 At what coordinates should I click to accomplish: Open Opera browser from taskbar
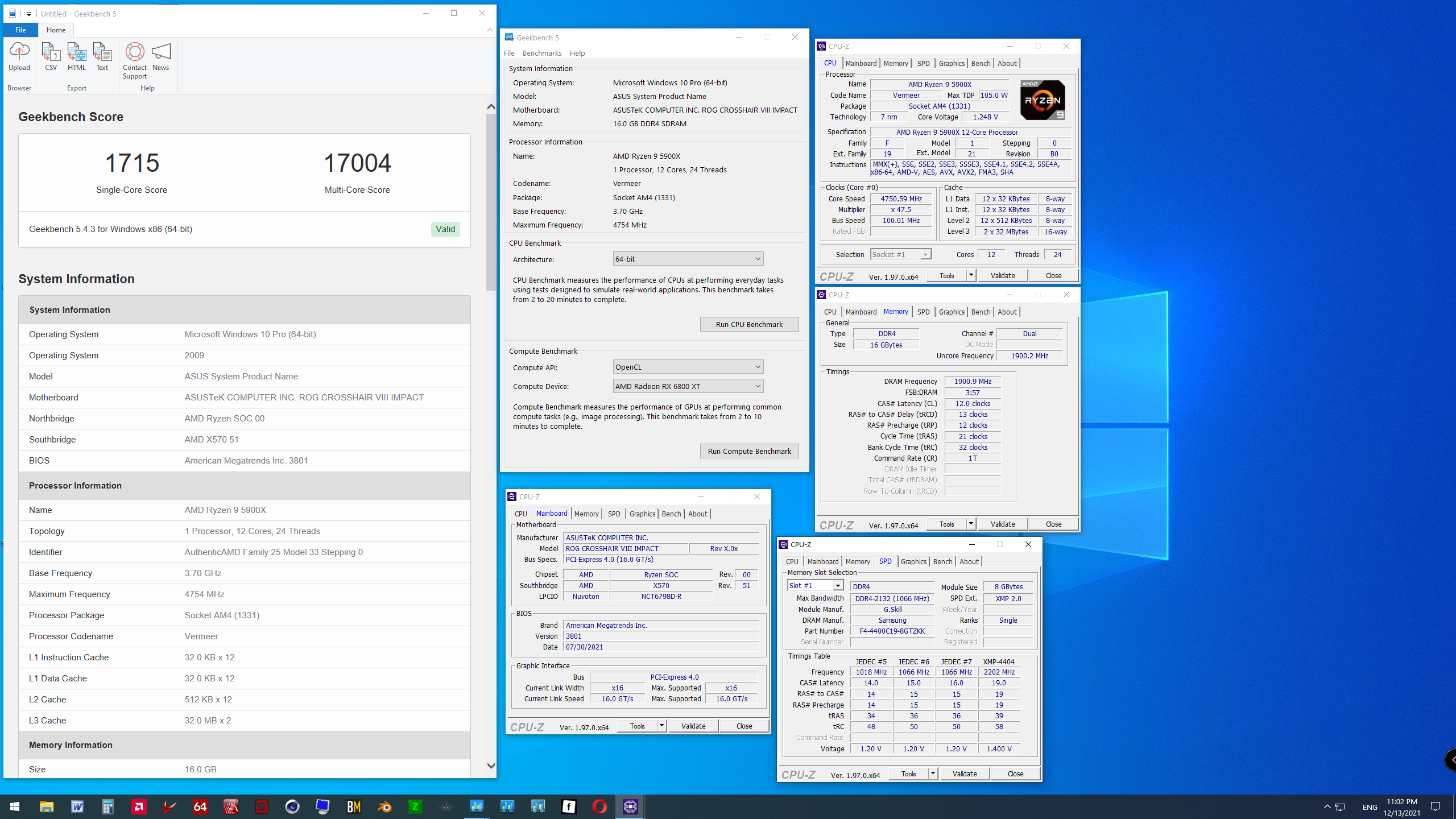[x=599, y=806]
